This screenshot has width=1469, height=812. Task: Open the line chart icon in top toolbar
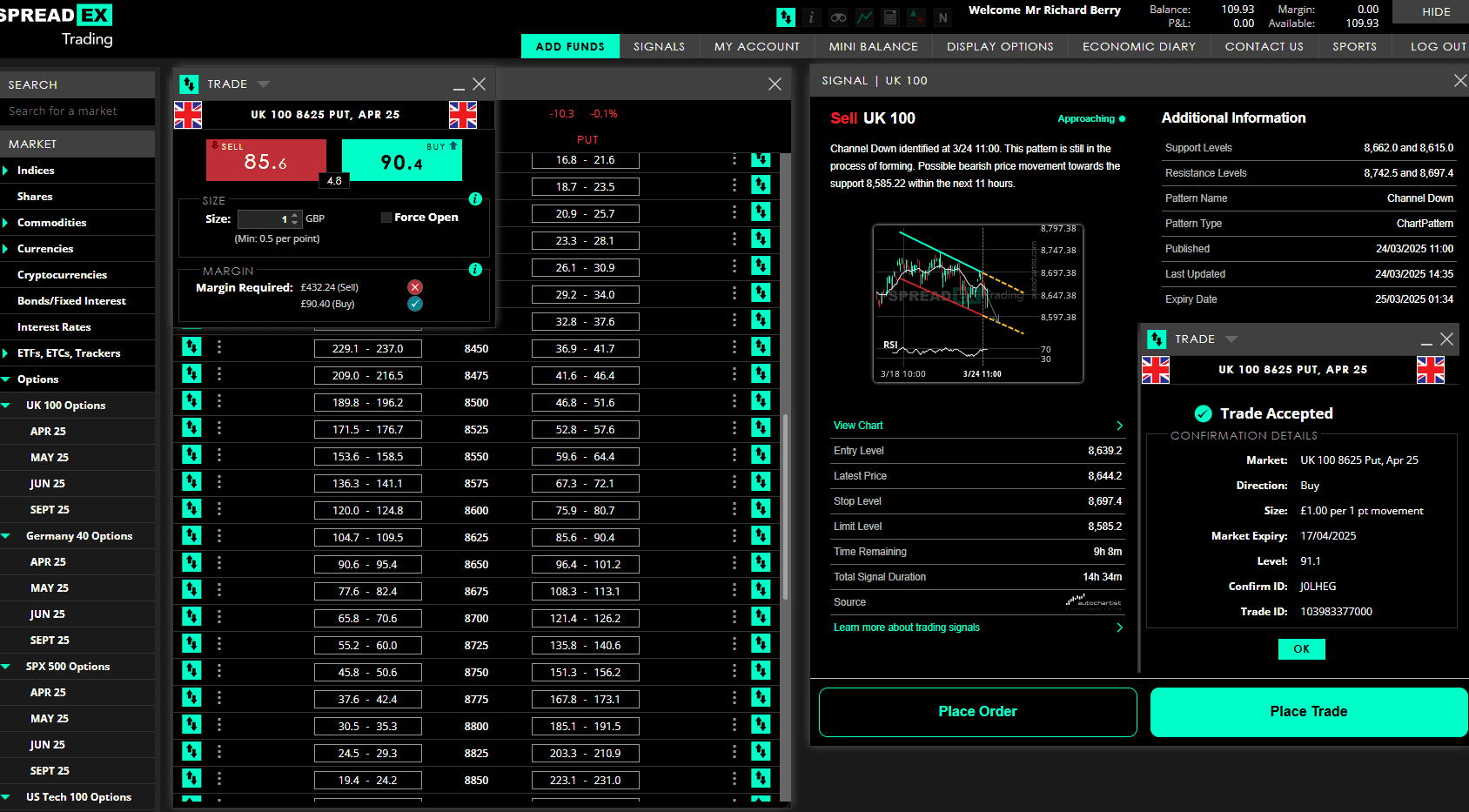click(x=864, y=17)
